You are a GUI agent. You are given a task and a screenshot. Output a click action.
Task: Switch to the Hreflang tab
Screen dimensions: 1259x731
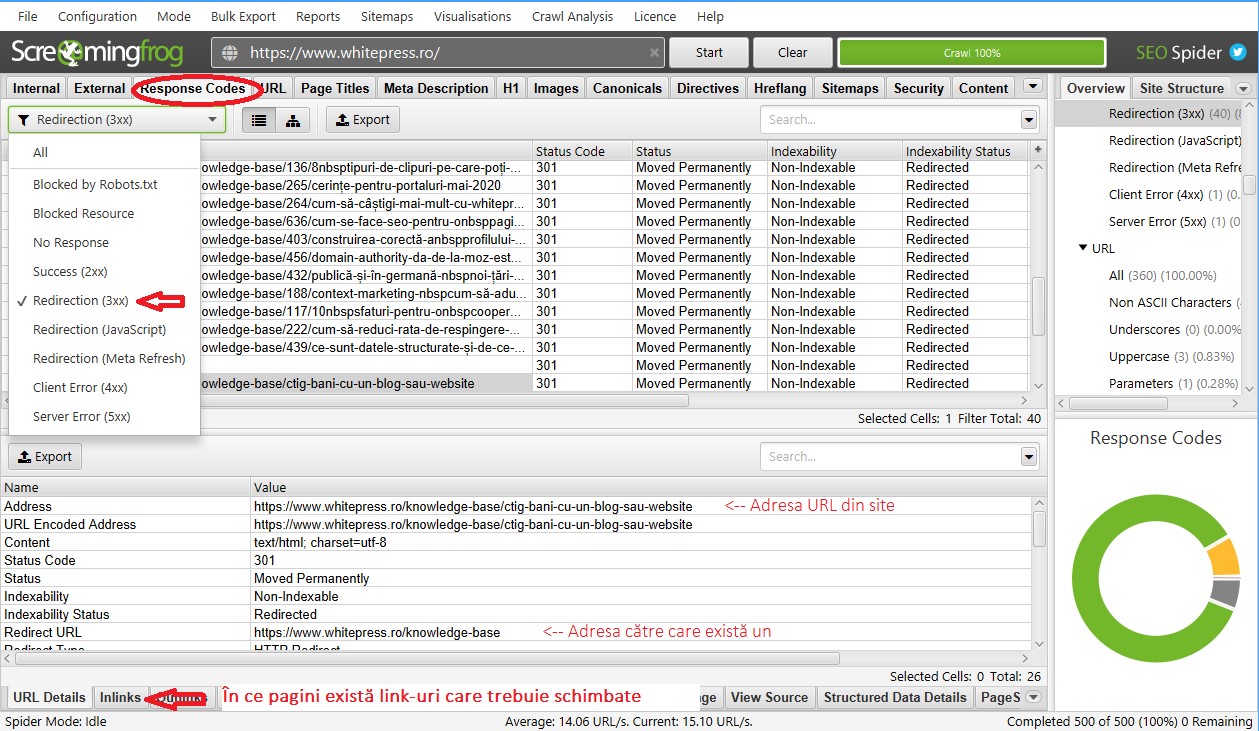point(780,88)
